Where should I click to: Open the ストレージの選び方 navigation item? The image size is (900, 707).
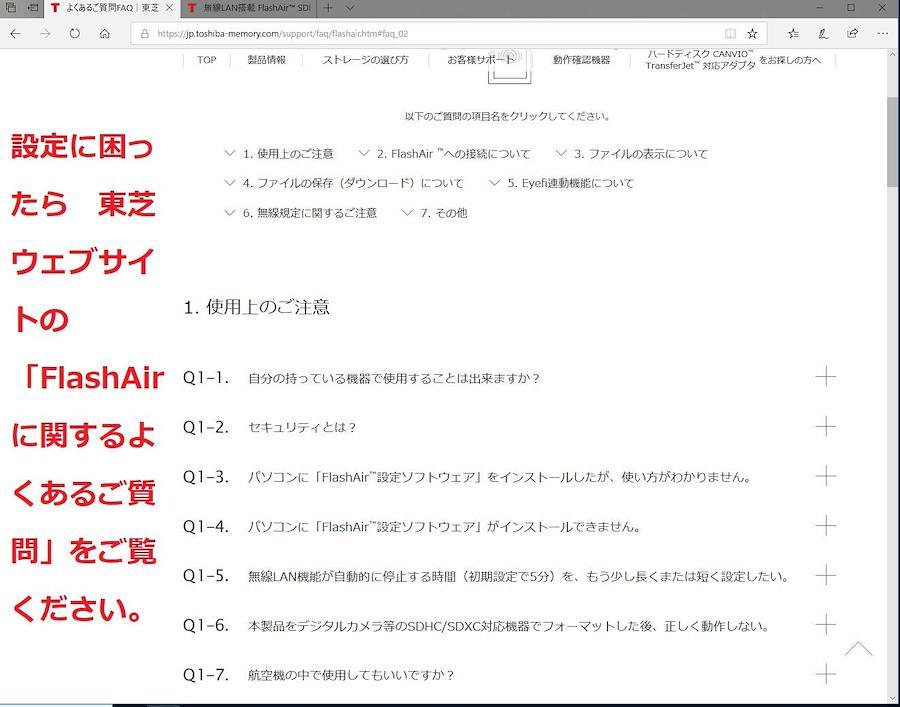click(366, 60)
